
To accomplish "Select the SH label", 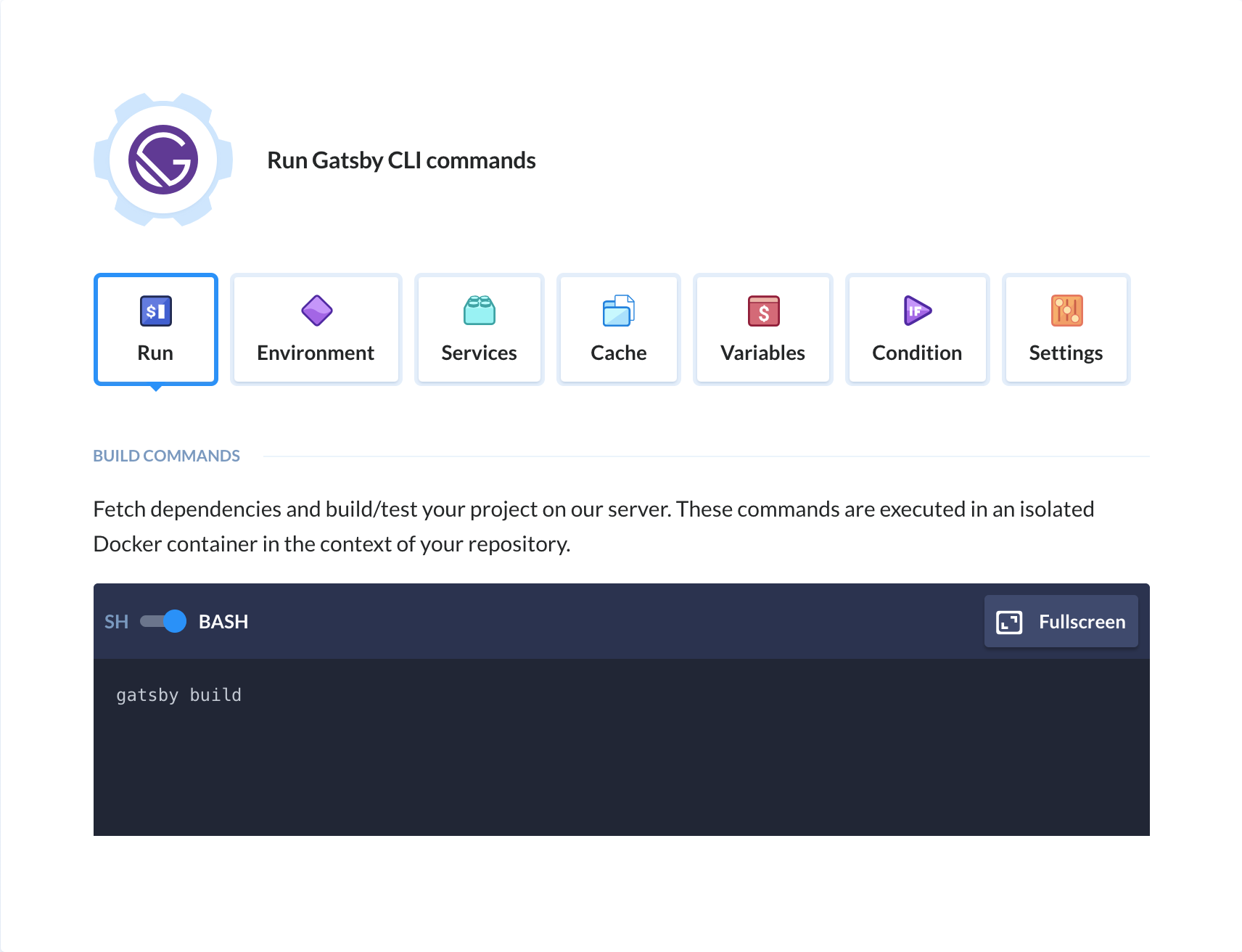I will pos(116,622).
